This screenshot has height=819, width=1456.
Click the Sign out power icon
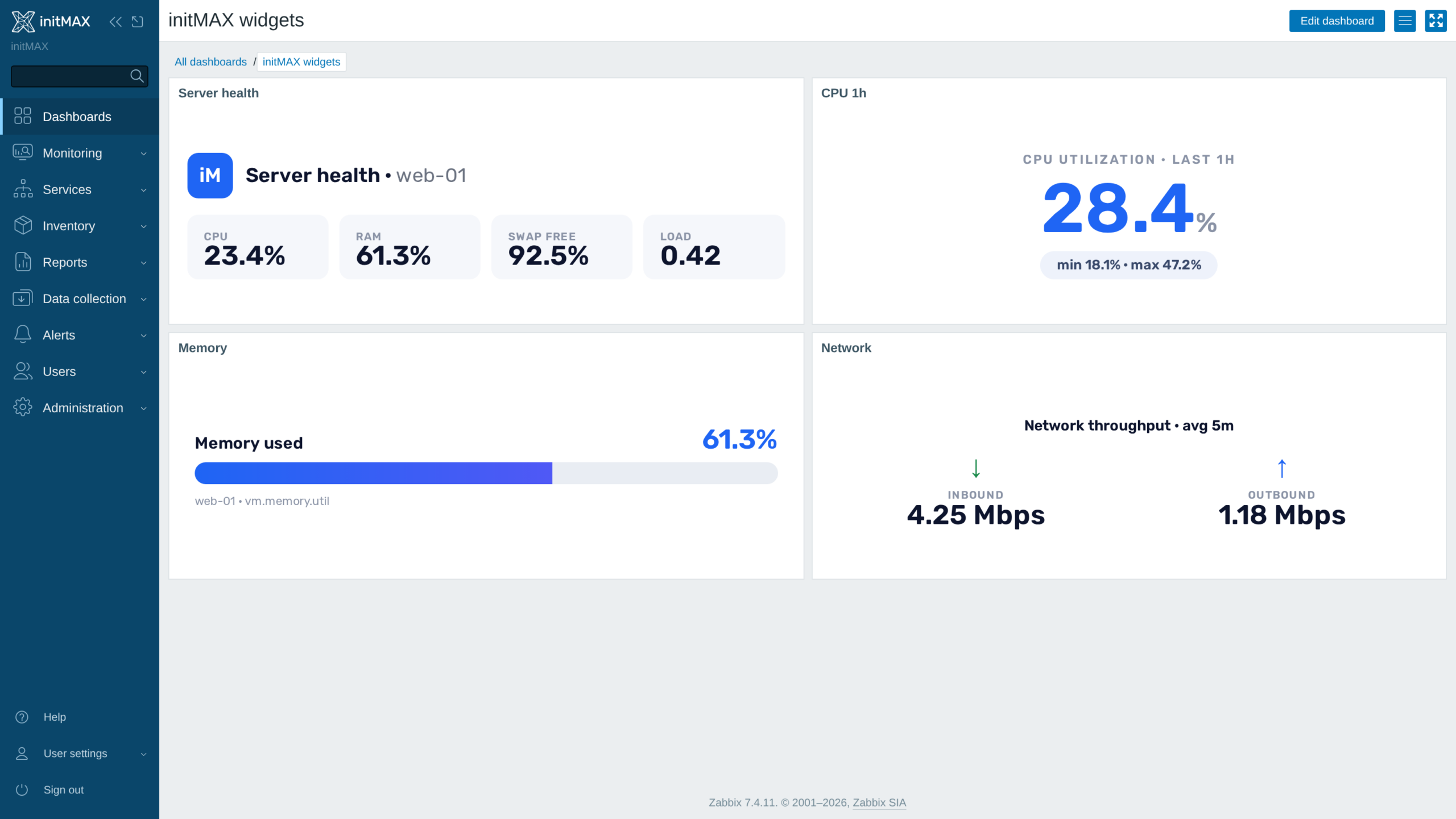click(x=22, y=790)
